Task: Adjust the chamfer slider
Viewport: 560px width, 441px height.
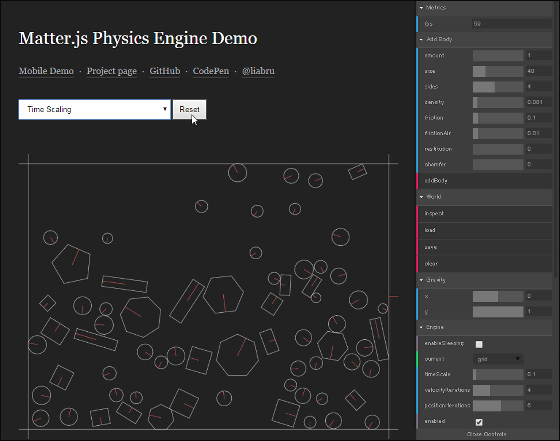Action: pos(498,165)
